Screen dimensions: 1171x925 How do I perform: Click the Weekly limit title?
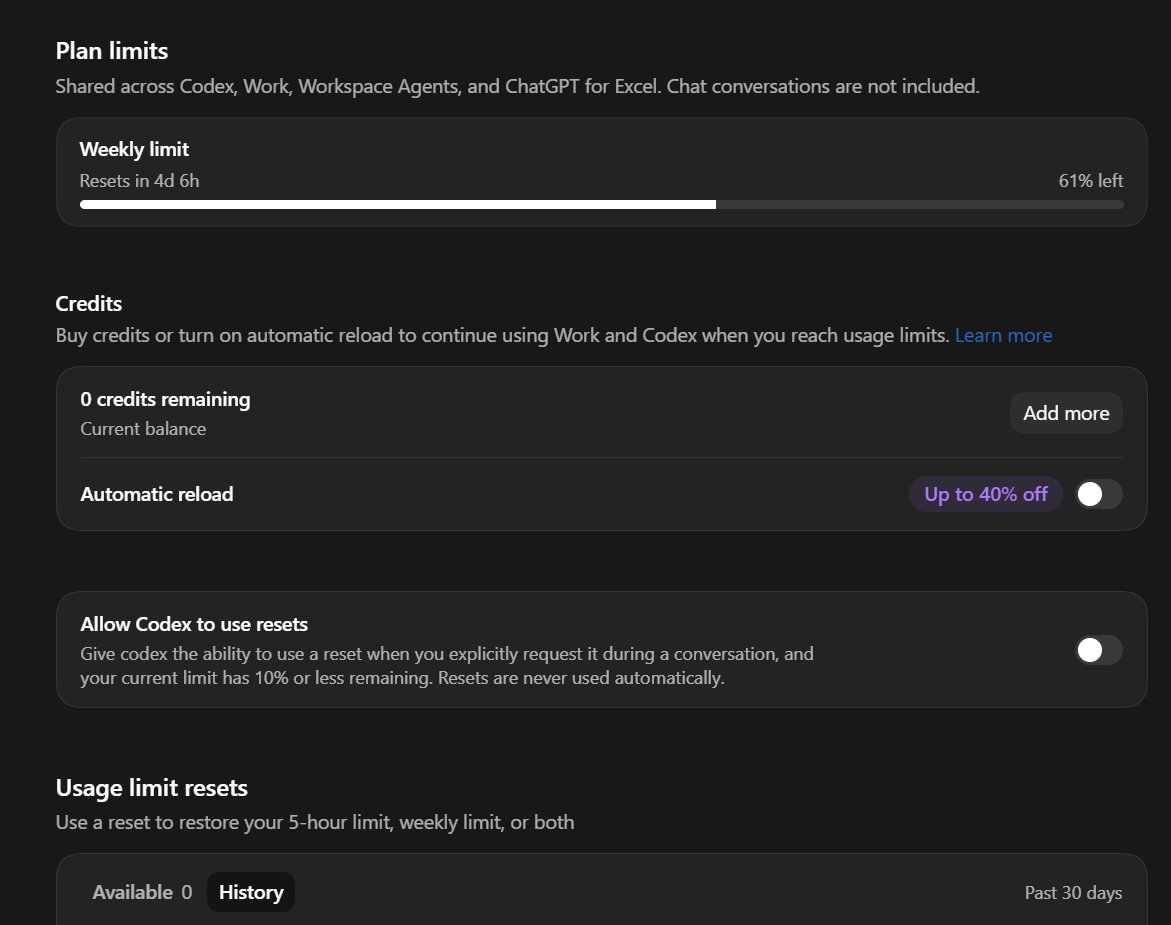click(134, 149)
